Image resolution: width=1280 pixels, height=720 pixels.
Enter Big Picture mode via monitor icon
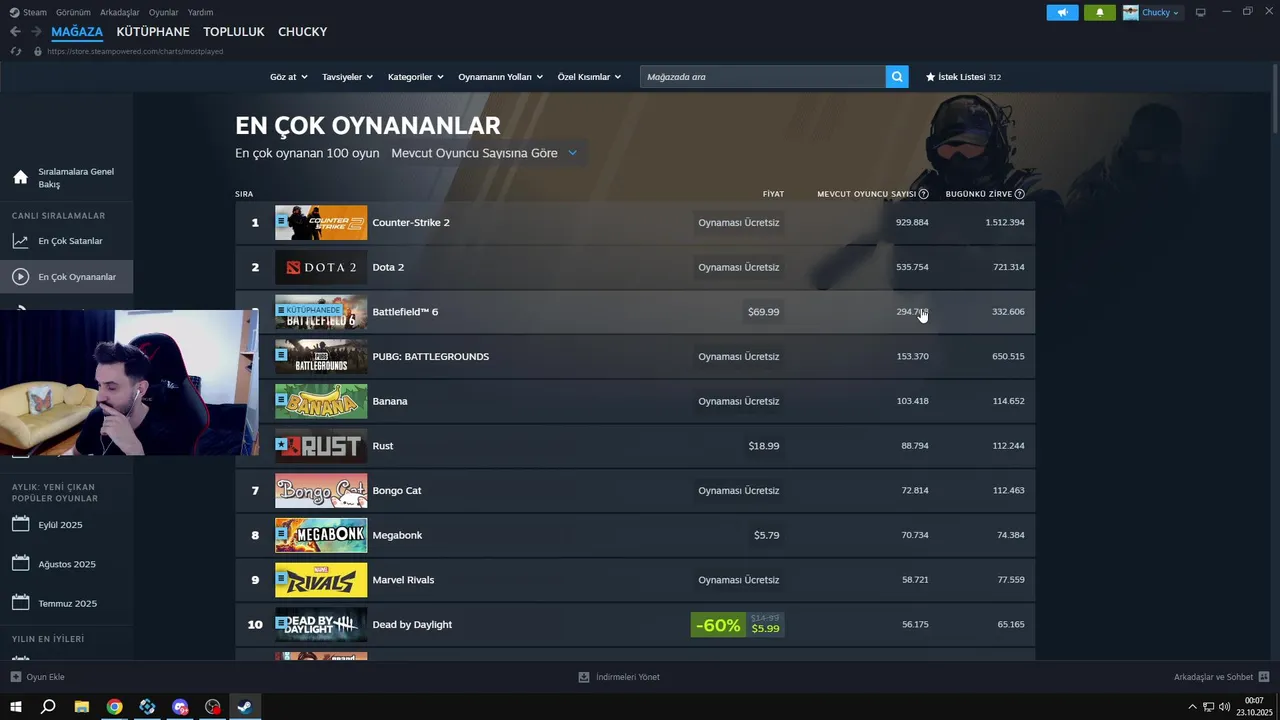(x=1201, y=12)
